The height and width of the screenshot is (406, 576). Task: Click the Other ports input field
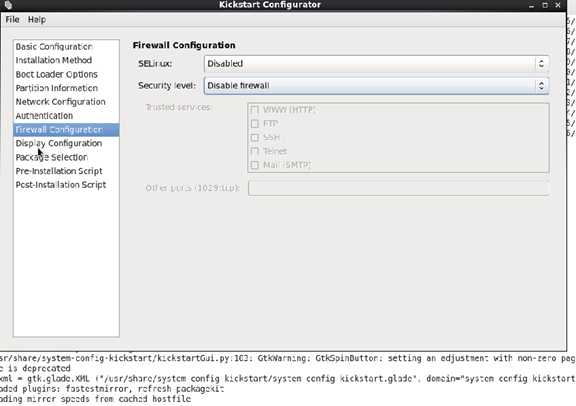click(x=399, y=188)
